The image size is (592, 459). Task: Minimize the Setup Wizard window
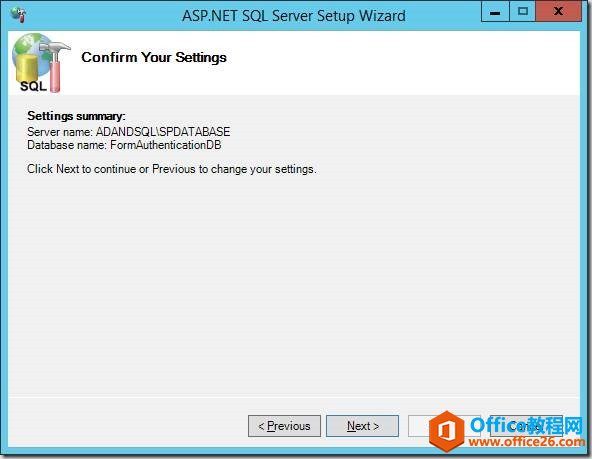click(x=495, y=12)
